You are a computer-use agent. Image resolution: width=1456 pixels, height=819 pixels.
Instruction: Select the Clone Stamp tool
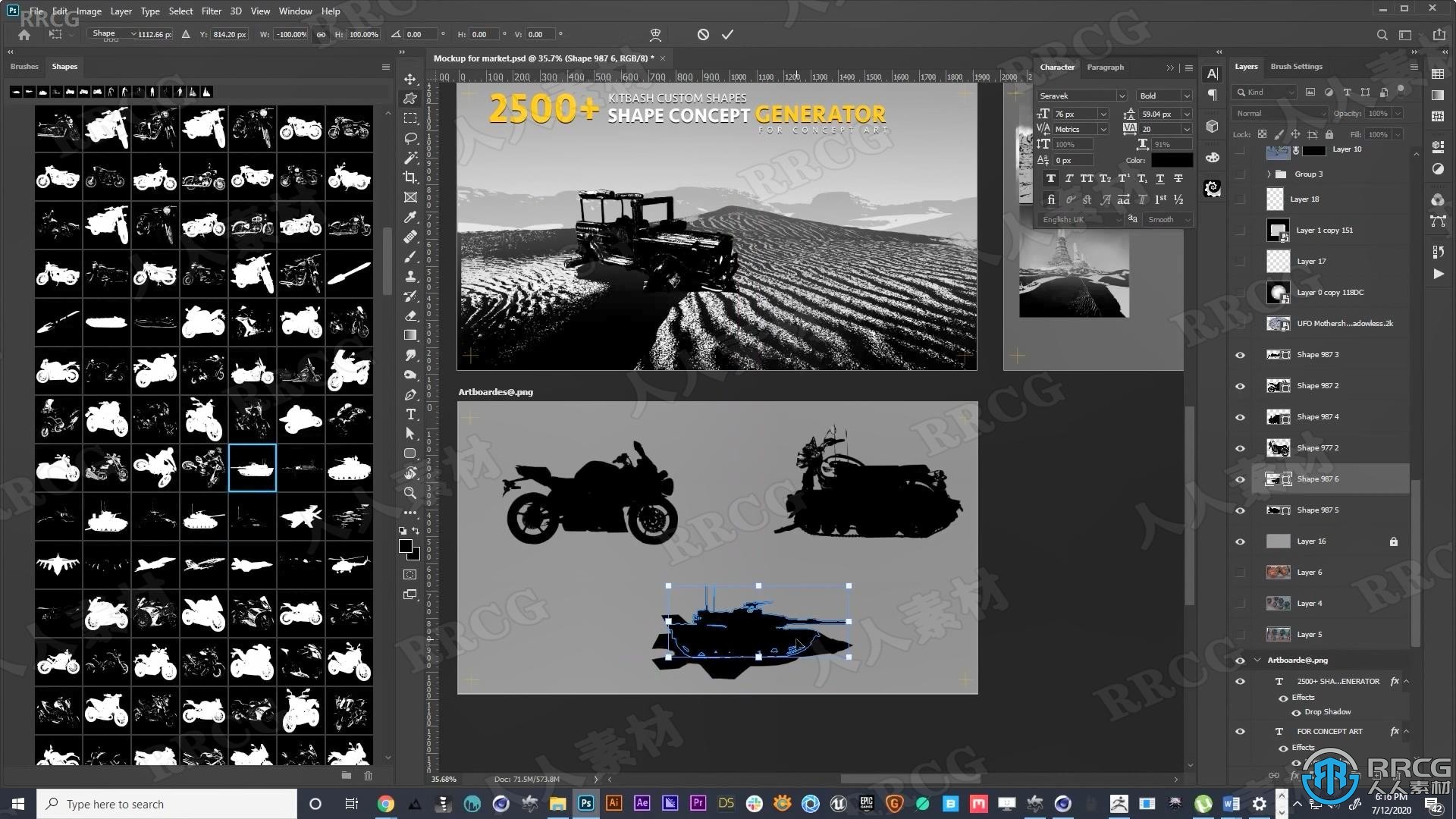coord(410,276)
